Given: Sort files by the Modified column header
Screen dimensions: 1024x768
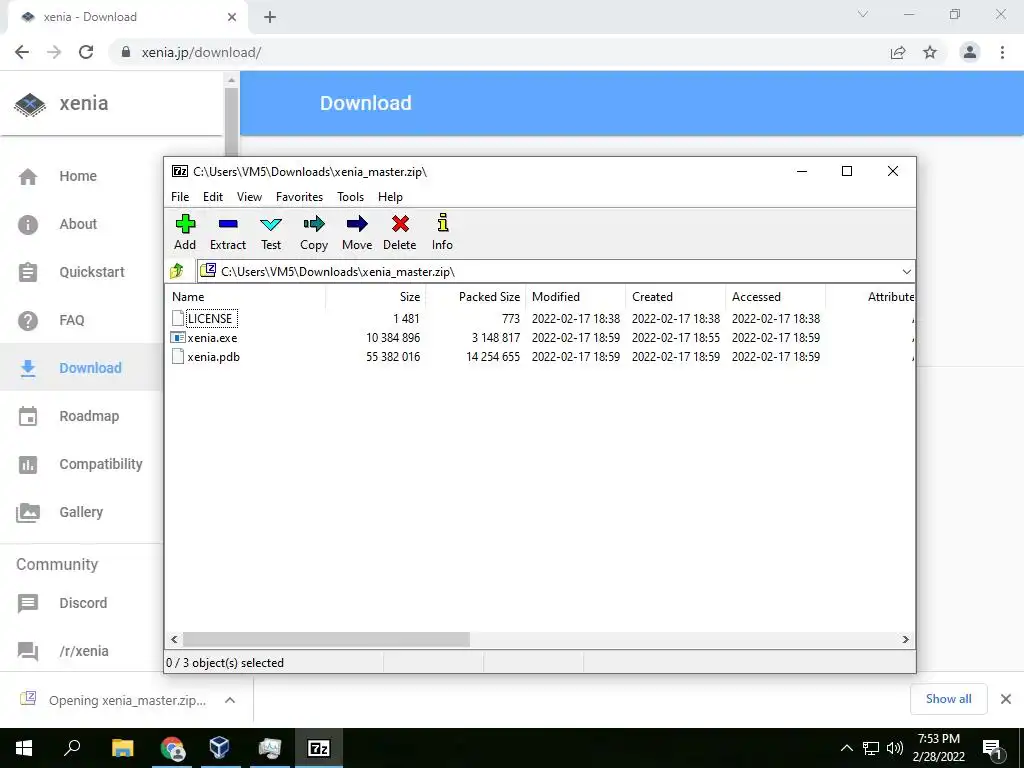Looking at the screenshot, I should coord(575,296).
